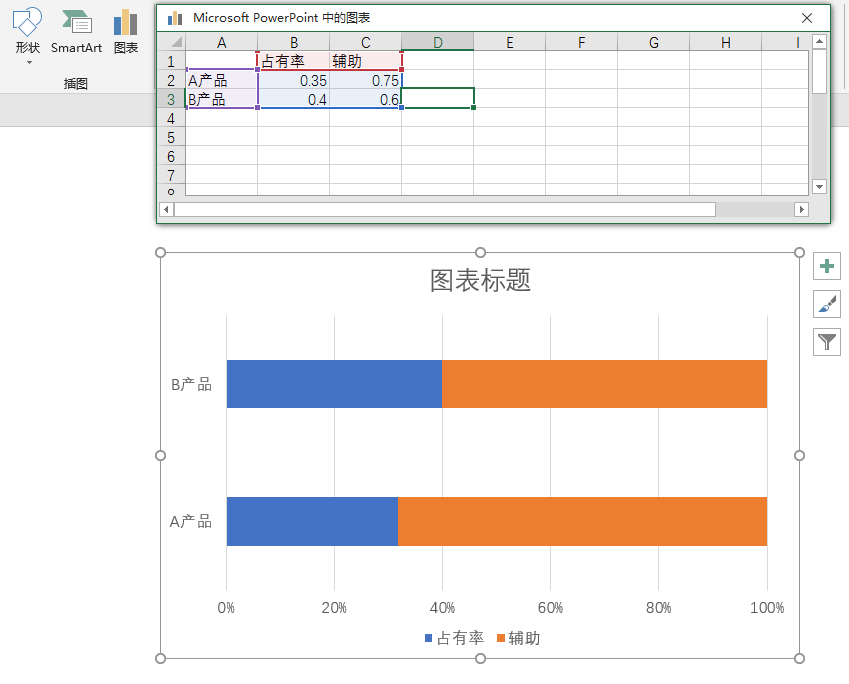Screen dimensions: 849x684
Task: Select row 4 header
Action: (171, 118)
